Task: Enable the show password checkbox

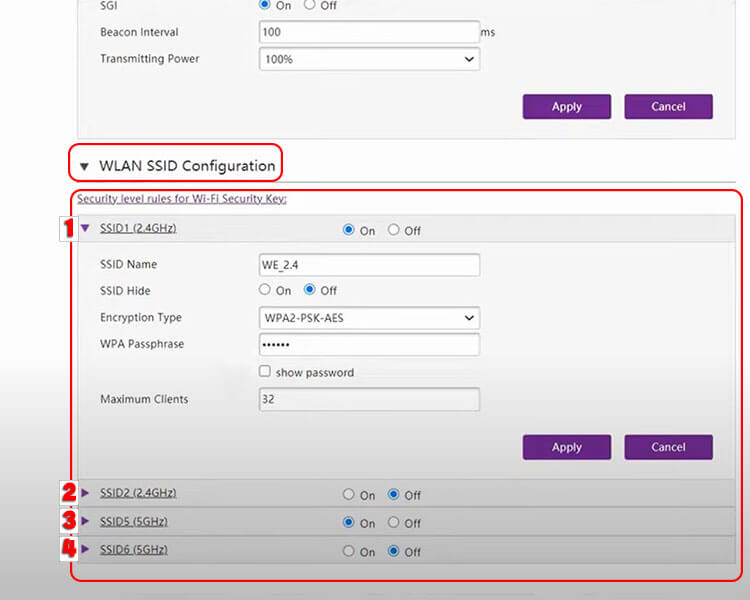Action: tap(265, 372)
